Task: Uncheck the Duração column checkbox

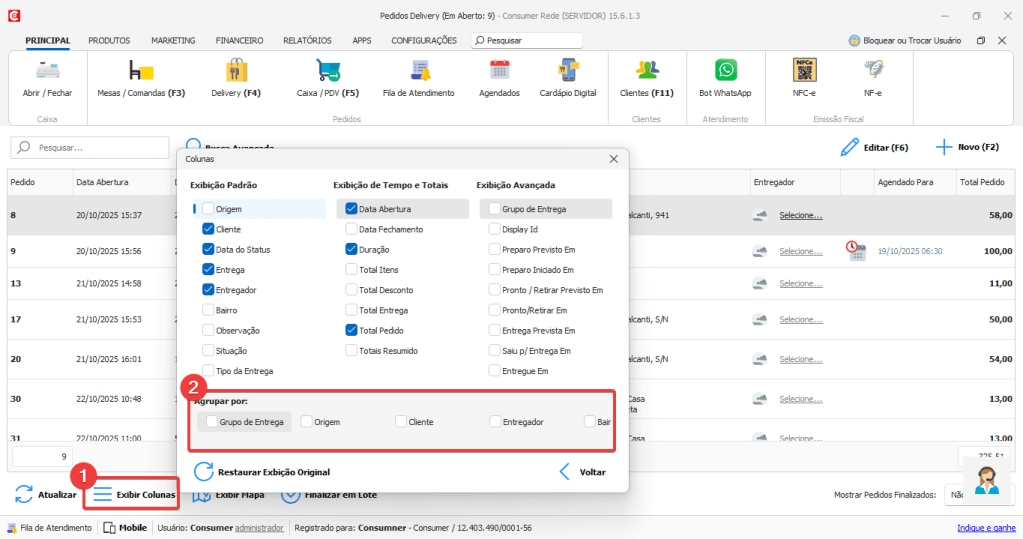Action: (351, 249)
